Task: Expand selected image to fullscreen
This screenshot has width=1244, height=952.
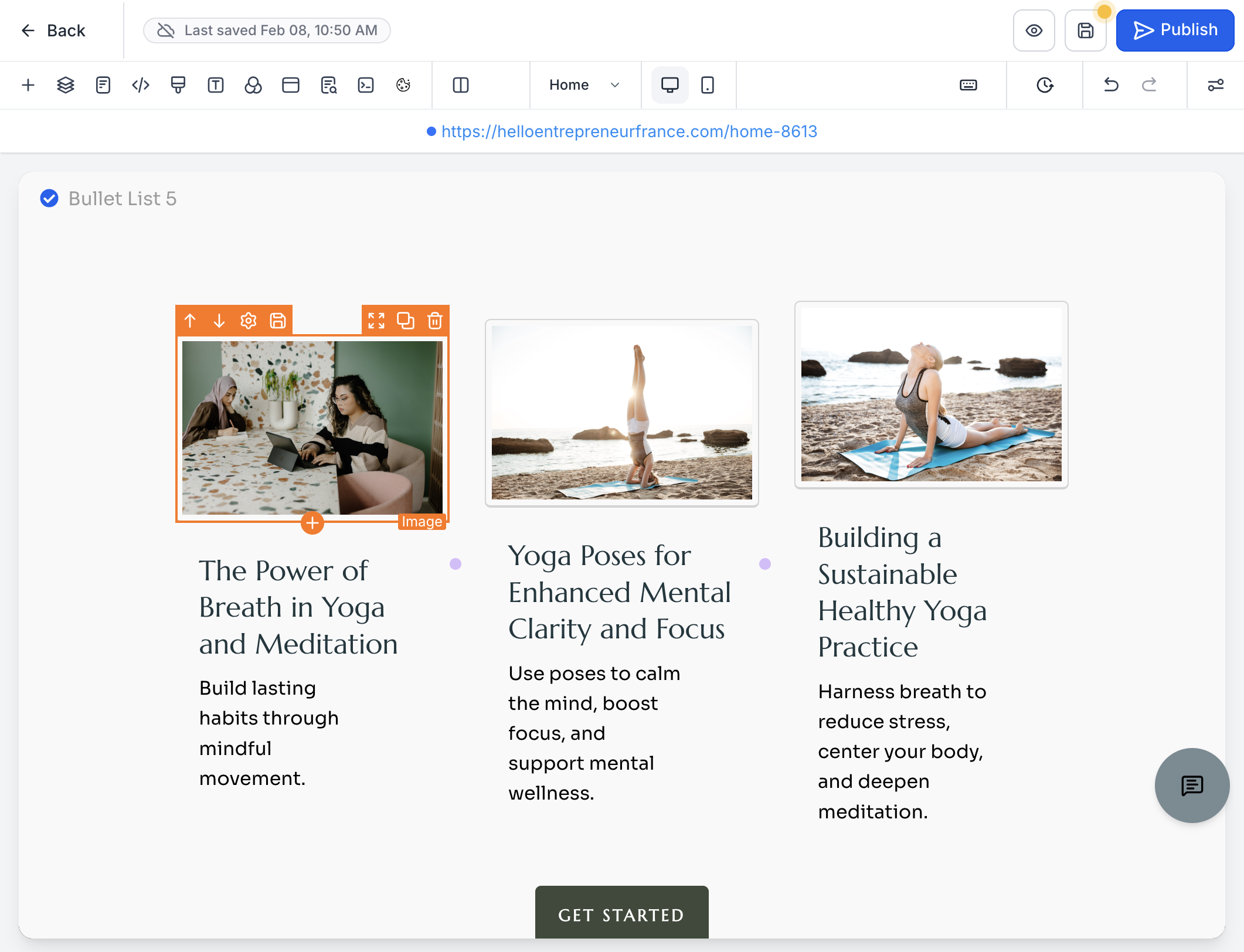Action: click(x=376, y=321)
